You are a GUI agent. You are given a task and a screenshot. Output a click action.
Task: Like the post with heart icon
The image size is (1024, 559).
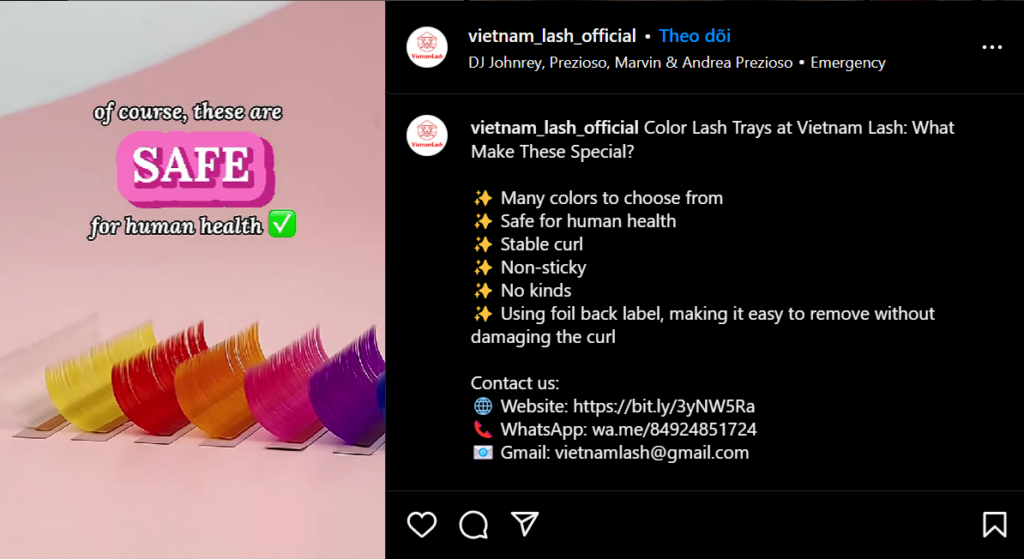pyautogui.click(x=422, y=524)
